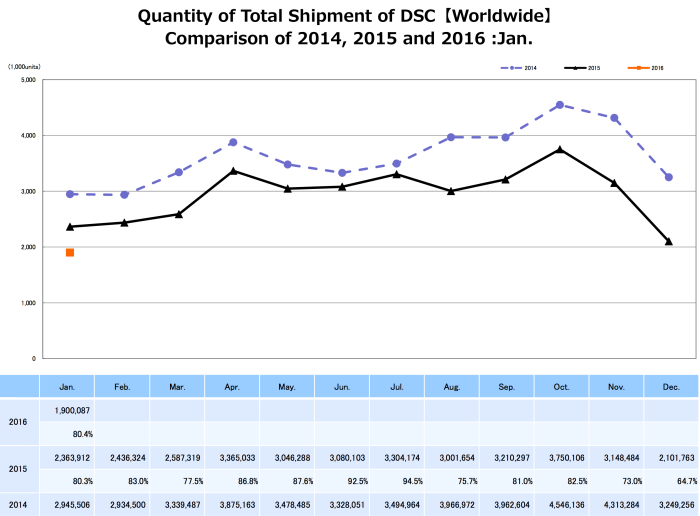Screen dimensions: 700x516
Task: Select the Apr. column header
Action: click(232, 387)
